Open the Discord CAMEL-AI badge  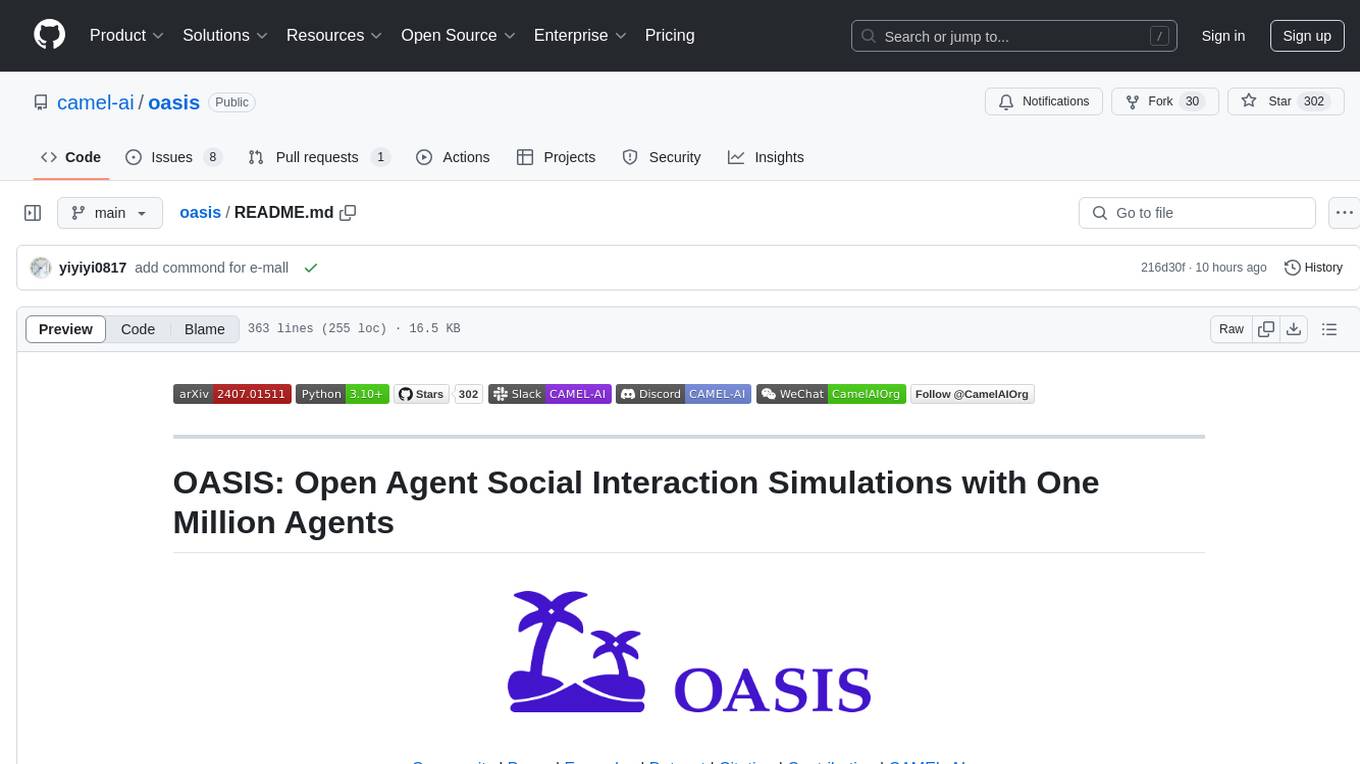[683, 394]
